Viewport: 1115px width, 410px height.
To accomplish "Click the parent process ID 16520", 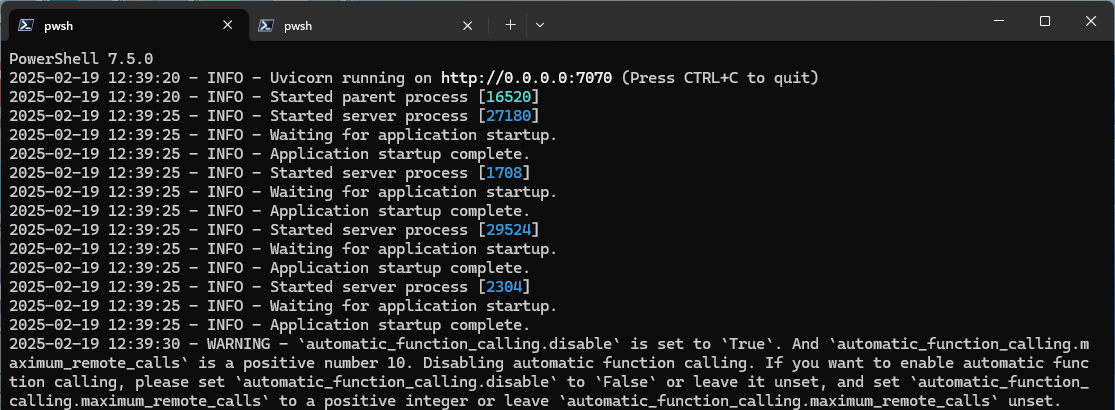I will (507, 97).
